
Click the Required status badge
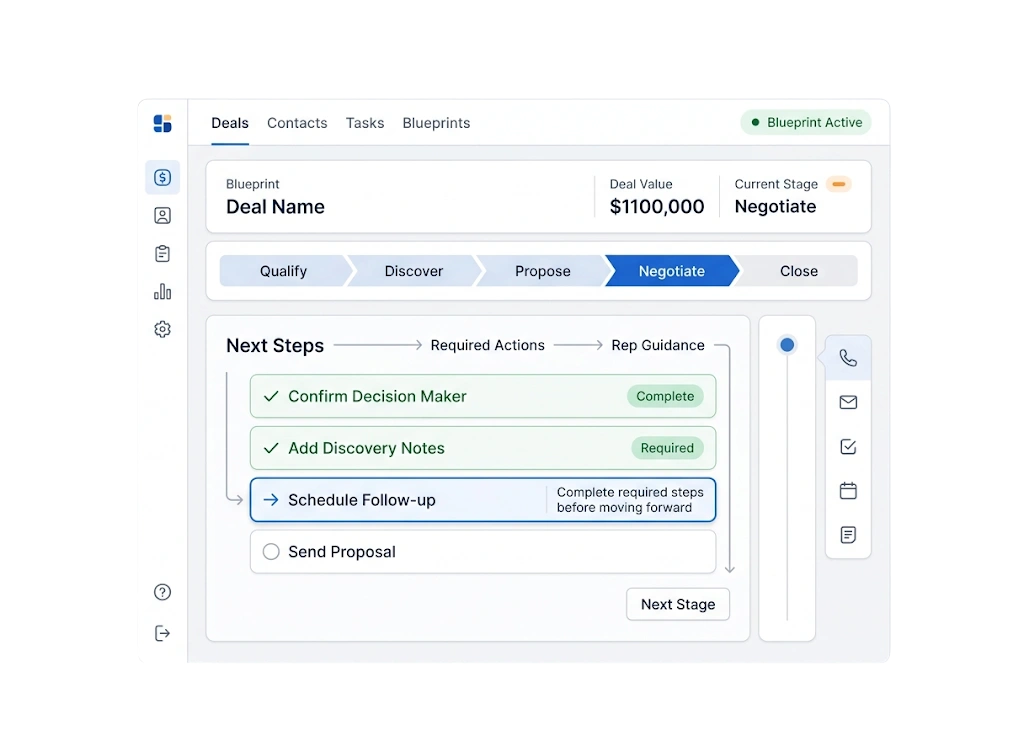tap(667, 448)
